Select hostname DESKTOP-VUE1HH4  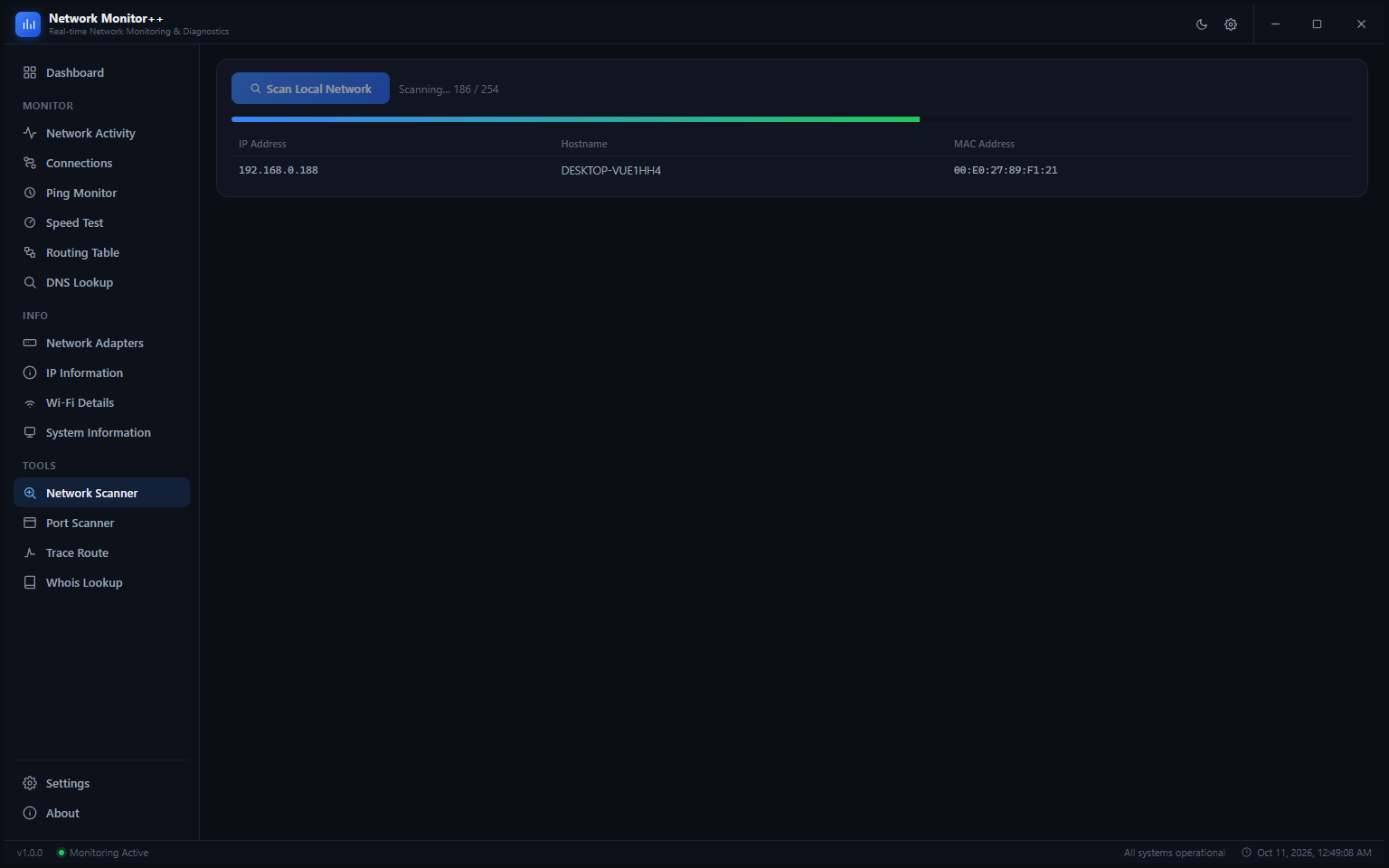coord(611,170)
